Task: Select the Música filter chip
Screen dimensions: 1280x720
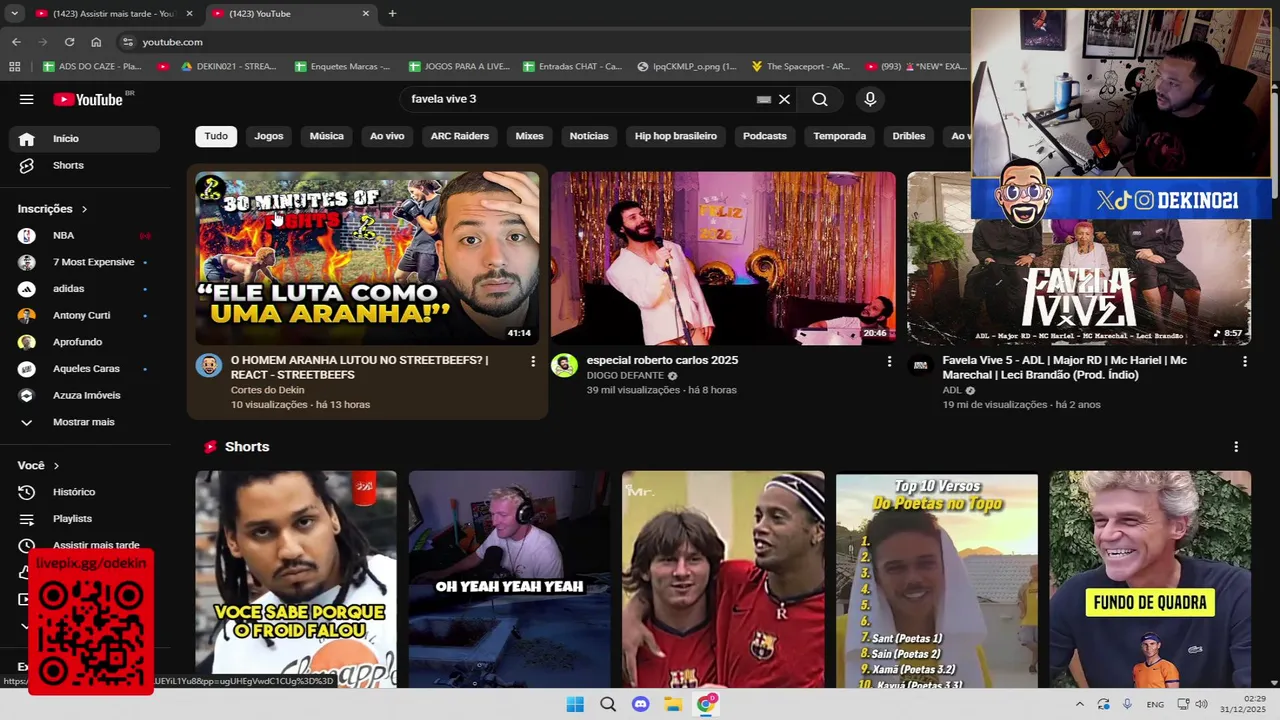Action: point(326,136)
